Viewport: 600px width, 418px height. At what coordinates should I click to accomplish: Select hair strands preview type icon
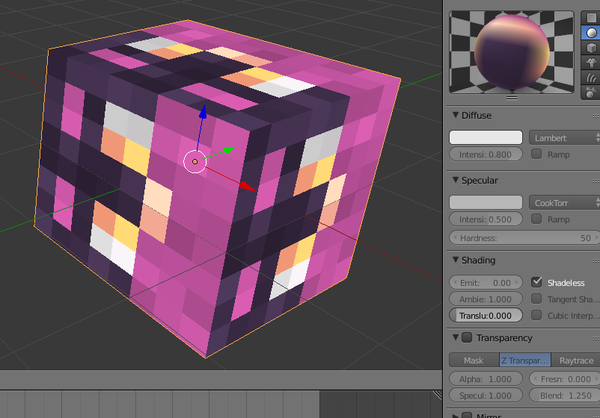click(x=590, y=77)
